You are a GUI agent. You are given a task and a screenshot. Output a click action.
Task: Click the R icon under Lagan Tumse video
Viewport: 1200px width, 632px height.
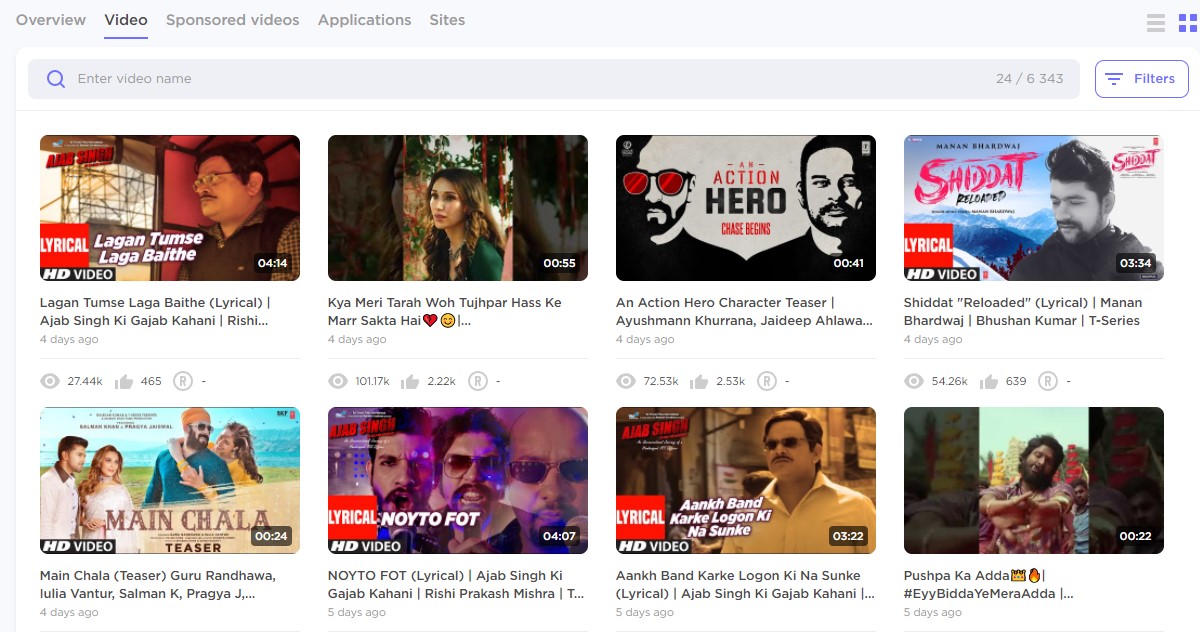[x=184, y=381]
